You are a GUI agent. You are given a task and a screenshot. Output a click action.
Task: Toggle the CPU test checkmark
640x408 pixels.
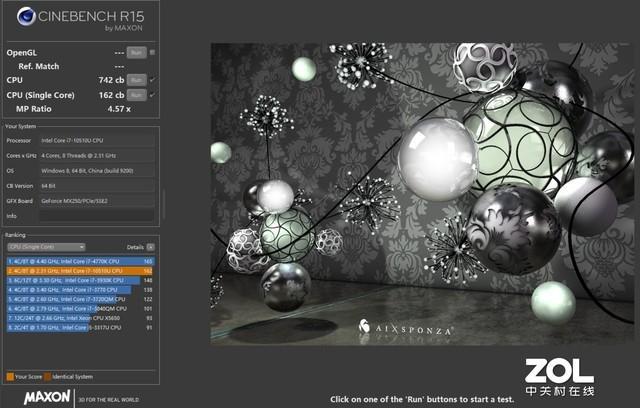coord(152,80)
